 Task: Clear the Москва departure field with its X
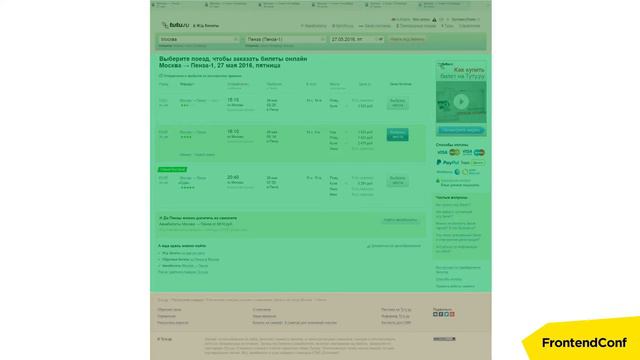pos(236,39)
